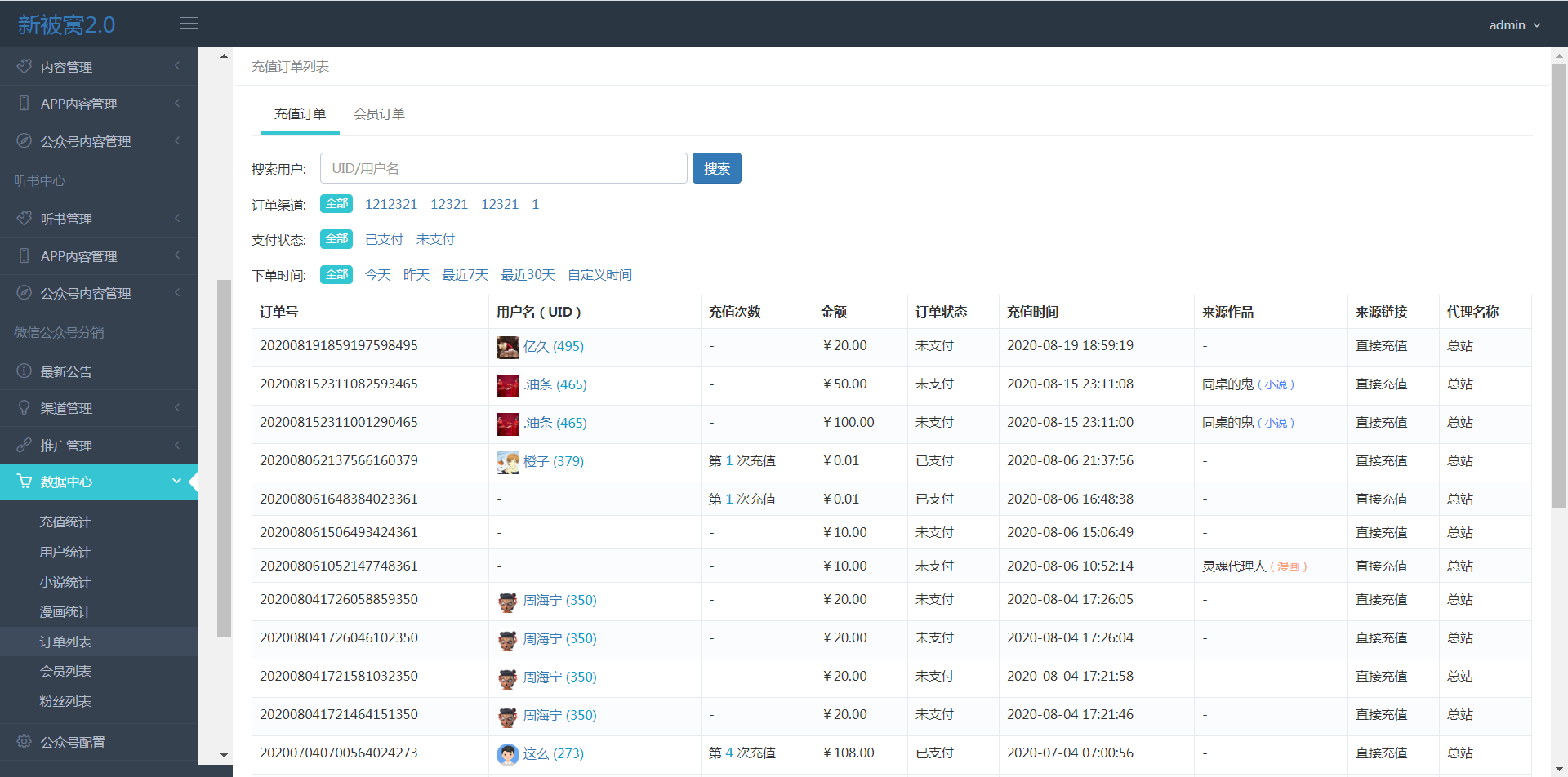Image resolution: width=1568 pixels, height=777 pixels.
Task: Click the sidebar vertical scrollbar thumb
Action: coord(224,457)
